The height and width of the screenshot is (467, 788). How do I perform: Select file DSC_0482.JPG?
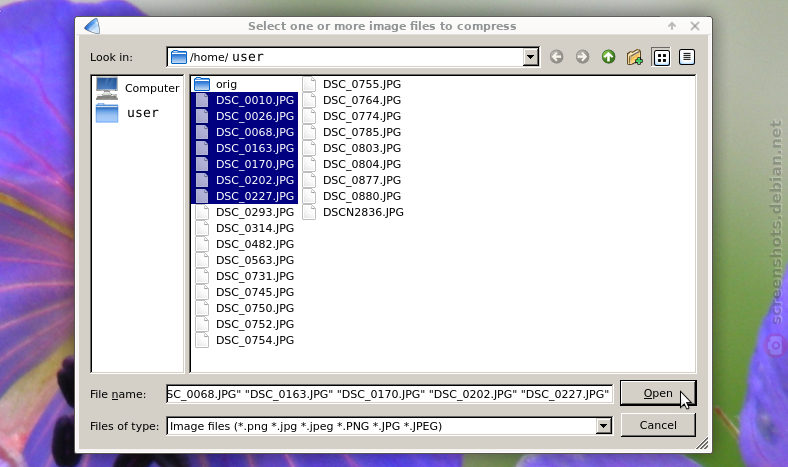(x=245, y=244)
